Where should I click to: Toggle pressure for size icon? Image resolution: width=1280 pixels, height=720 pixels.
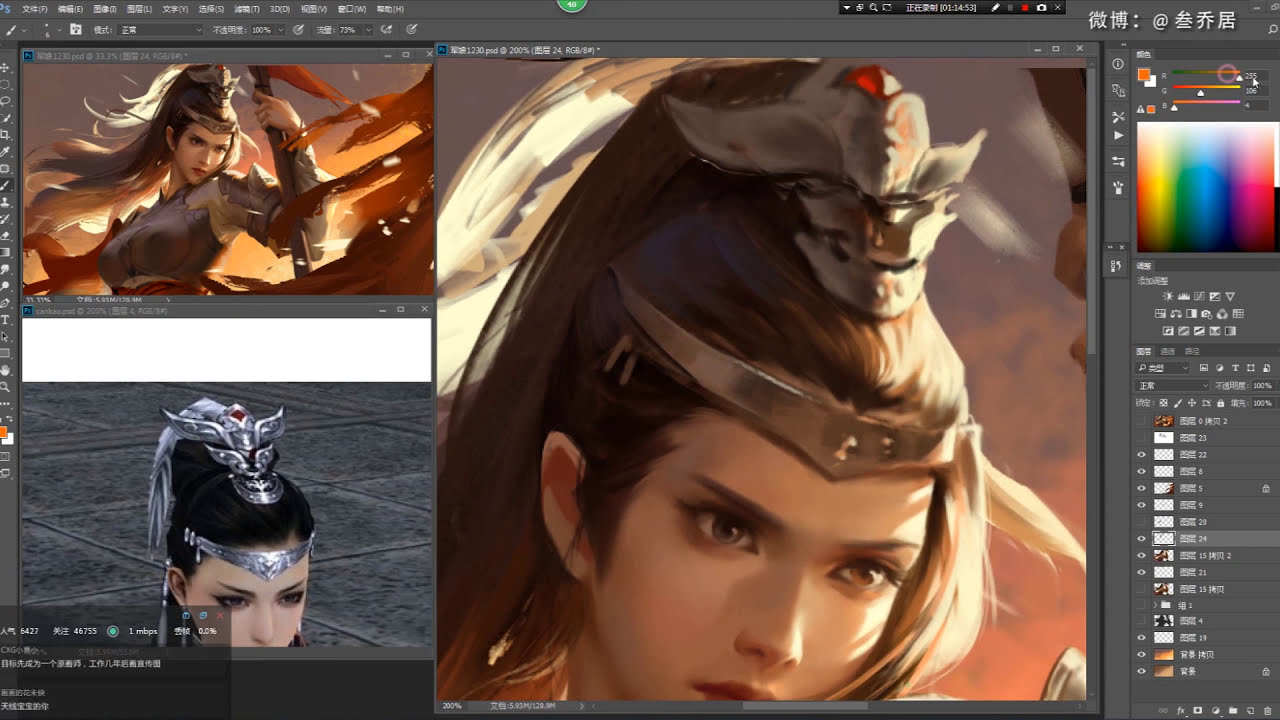413,30
